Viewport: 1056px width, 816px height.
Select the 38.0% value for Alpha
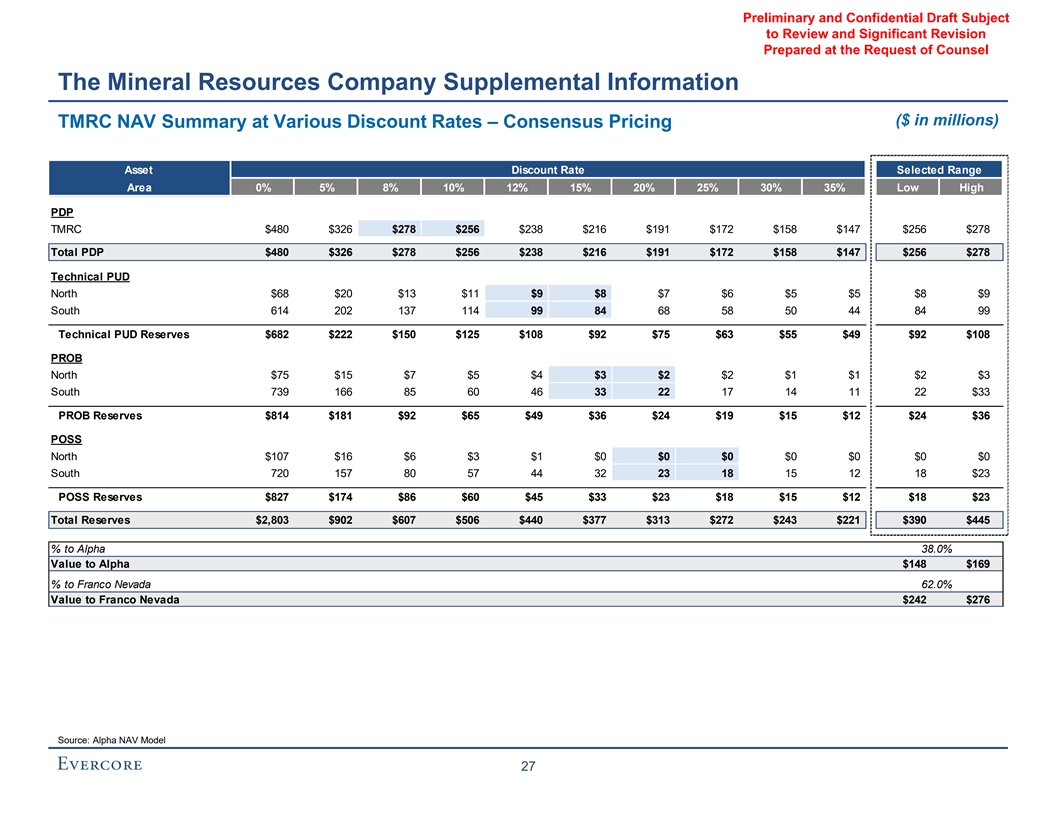[x=939, y=549]
